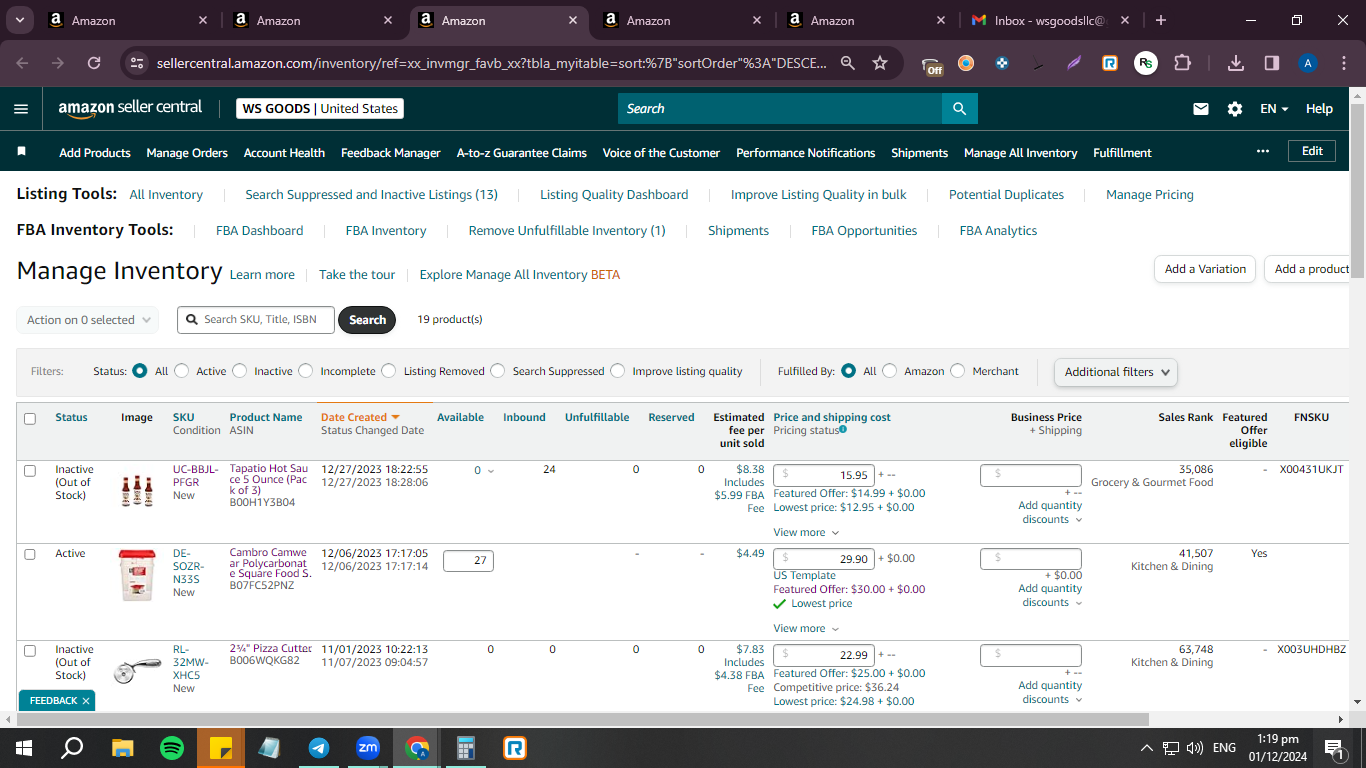The height and width of the screenshot is (768, 1366).
Task: Open Voice of the Customer menu item
Action: 661,153
